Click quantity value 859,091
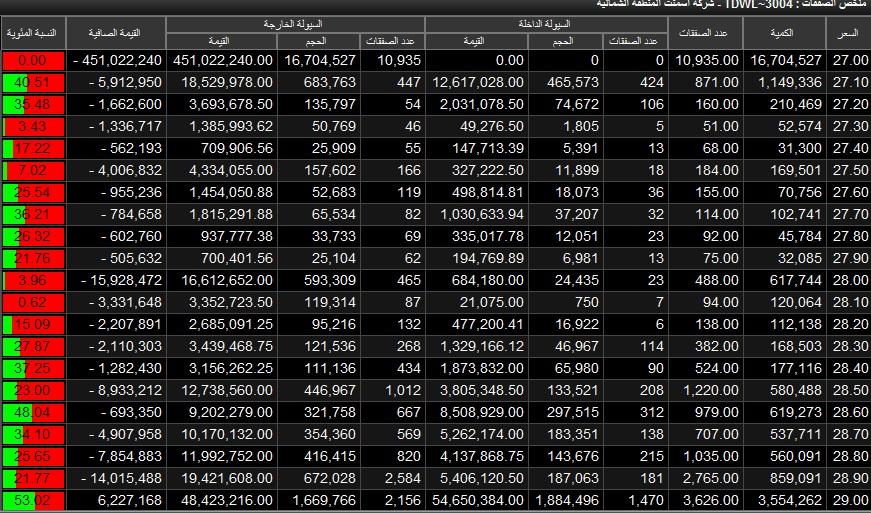The width and height of the screenshot is (871, 513). tap(784, 478)
